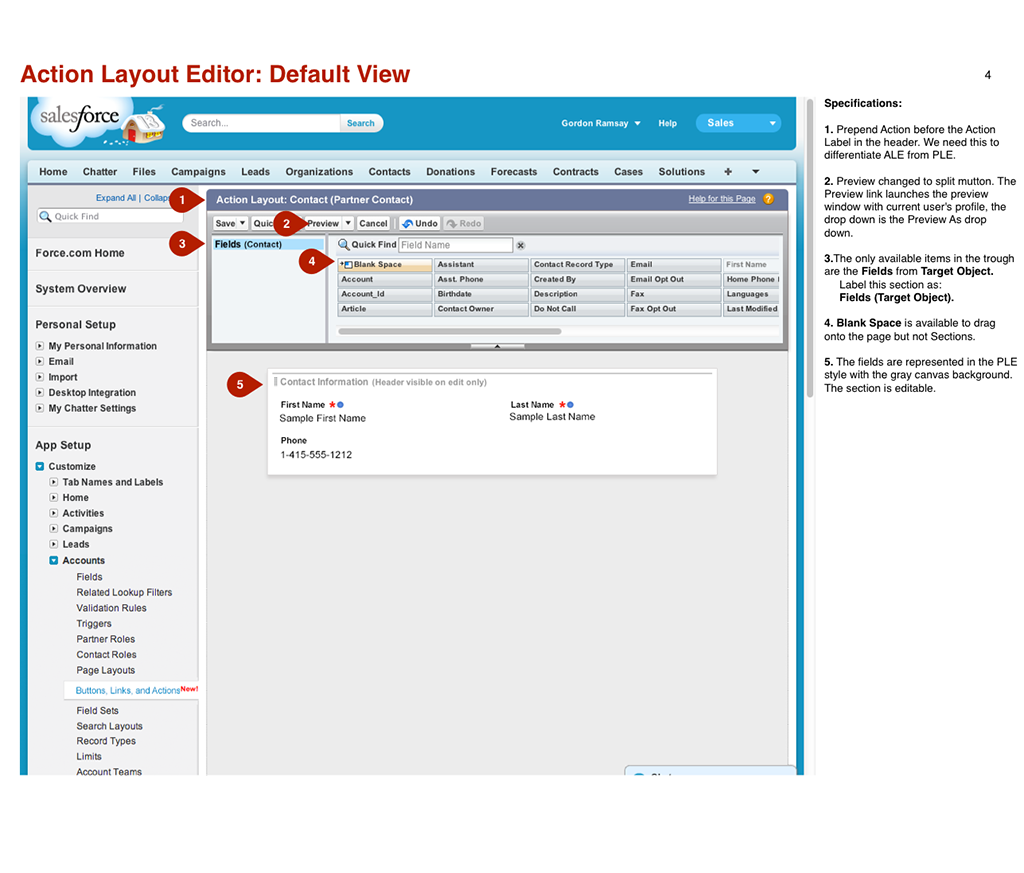This screenshot has height=873, width=1024.
Task: Select the Blank Space palette item
Action: tap(385, 264)
